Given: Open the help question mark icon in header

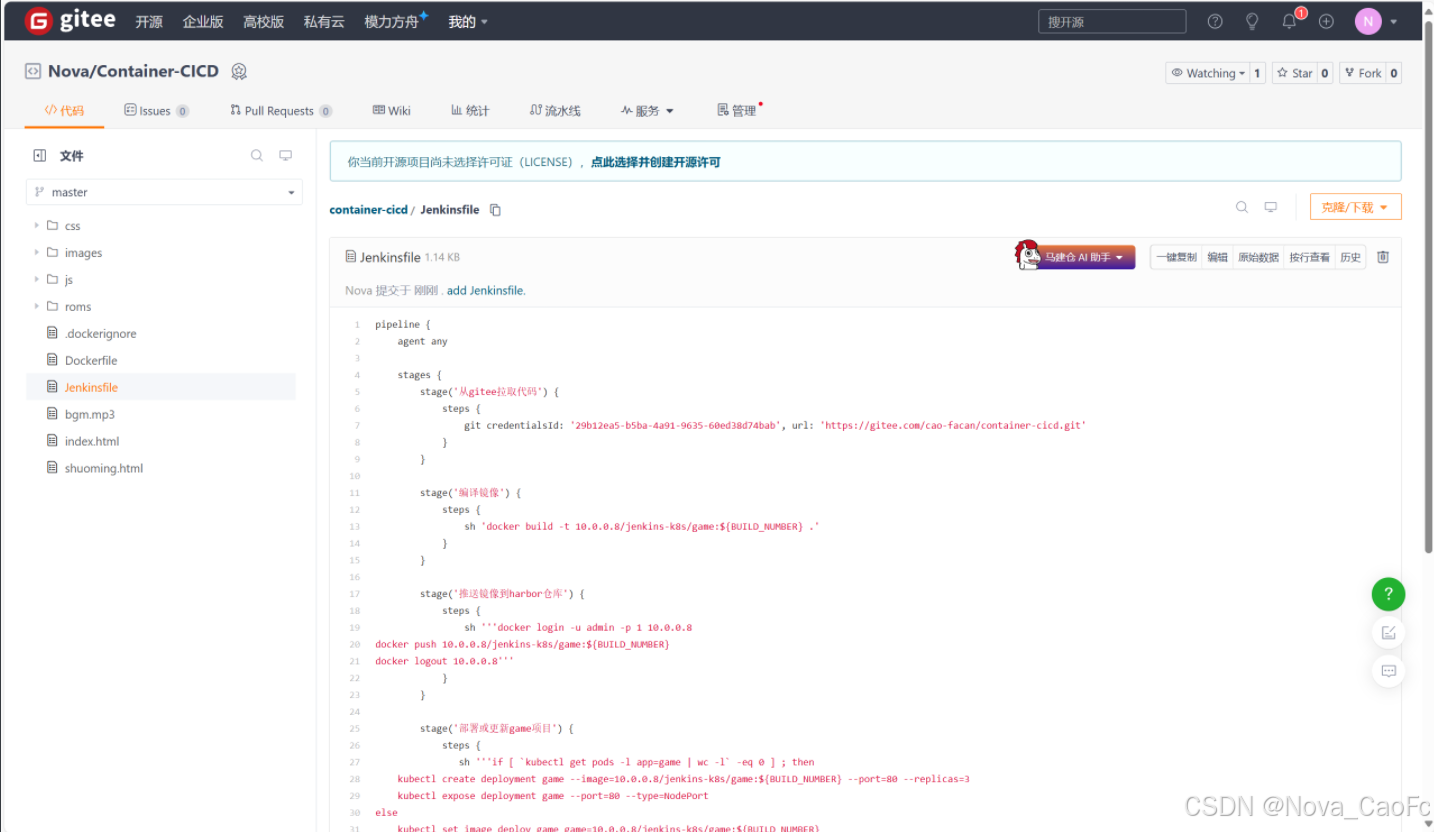Looking at the screenshot, I should click(x=1215, y=21).
